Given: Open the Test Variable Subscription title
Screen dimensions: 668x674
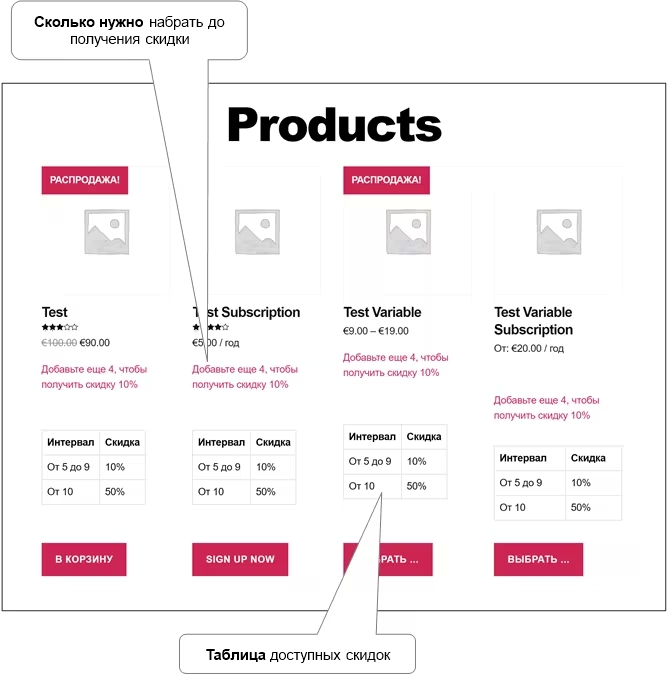Looking at the screenshot, I should coord(533,321).
